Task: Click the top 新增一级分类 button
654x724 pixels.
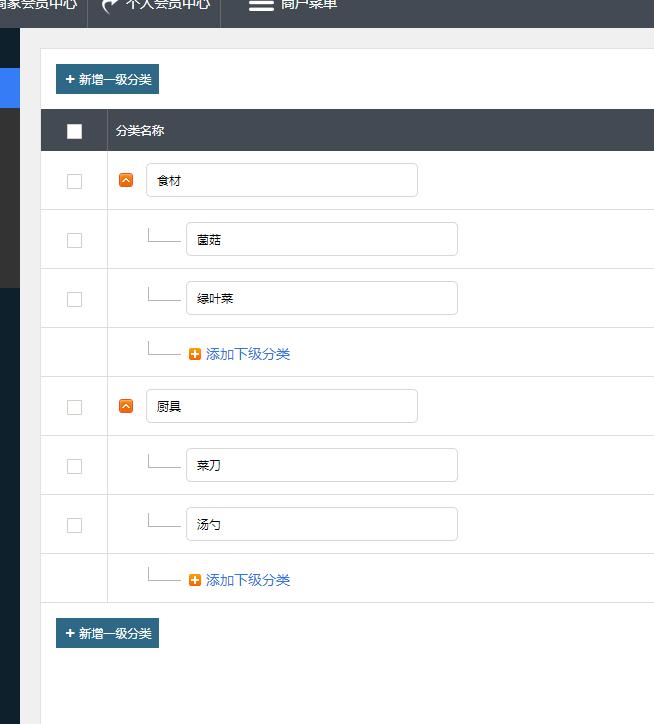Action: [x=107, y=79]
